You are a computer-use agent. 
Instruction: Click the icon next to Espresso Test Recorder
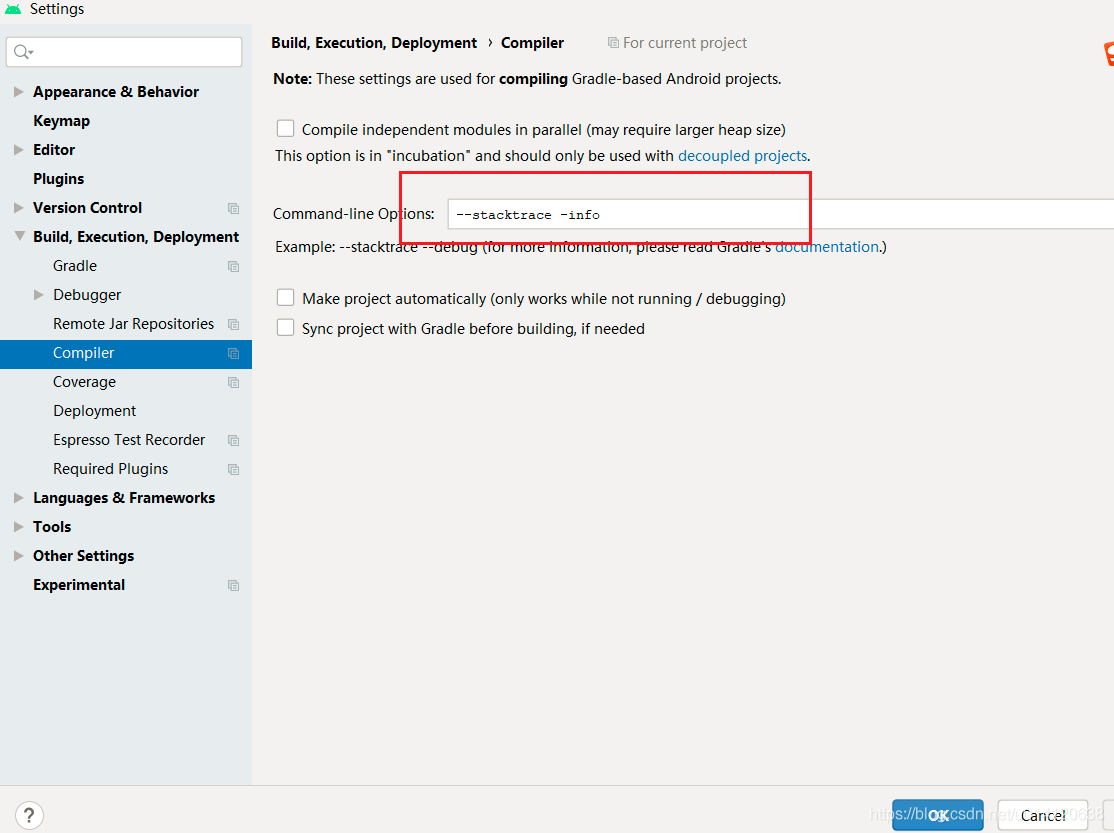coord(233,441)
